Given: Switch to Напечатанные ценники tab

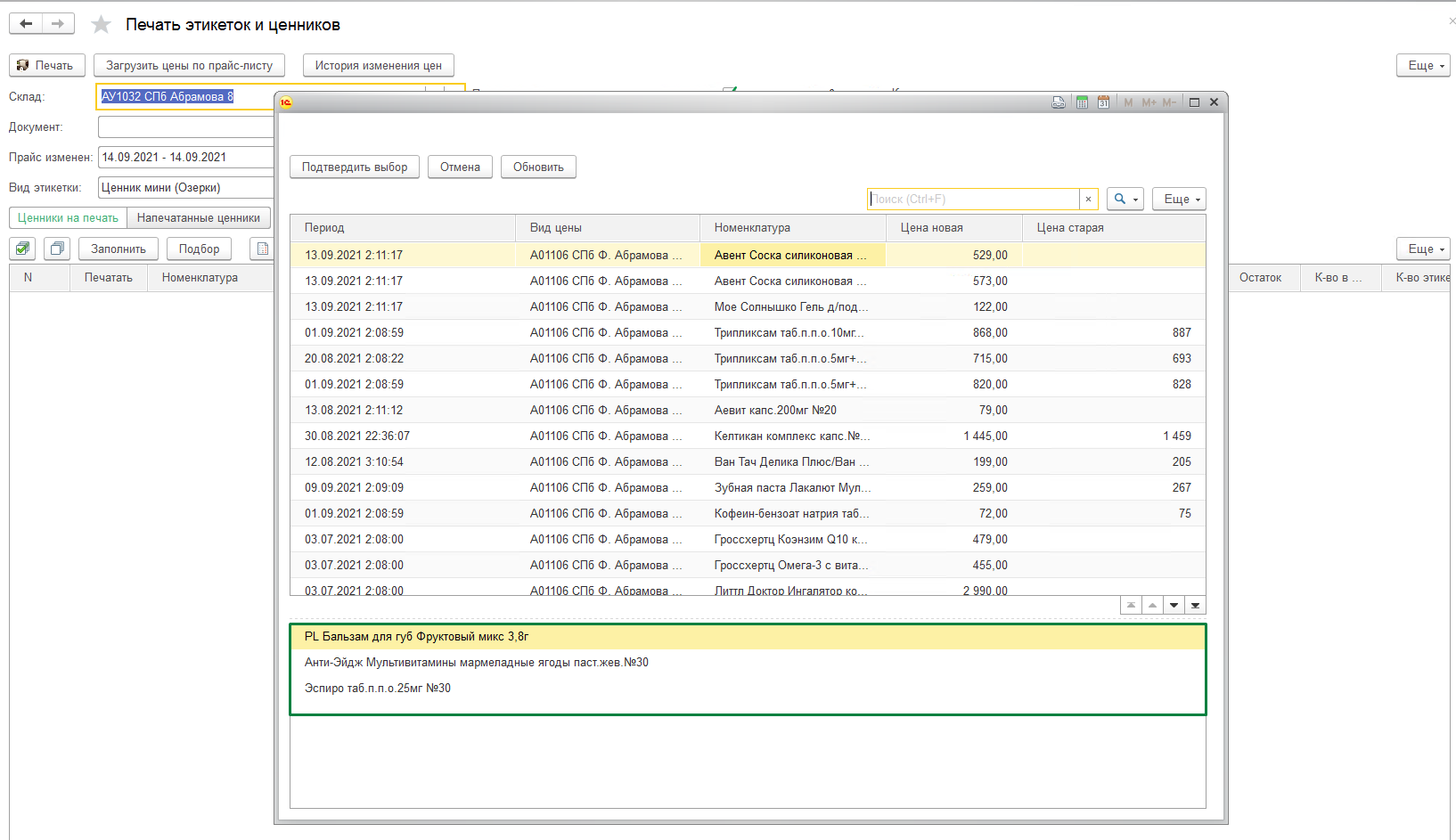Looking at the screenshot, I should tap(198, 218).
